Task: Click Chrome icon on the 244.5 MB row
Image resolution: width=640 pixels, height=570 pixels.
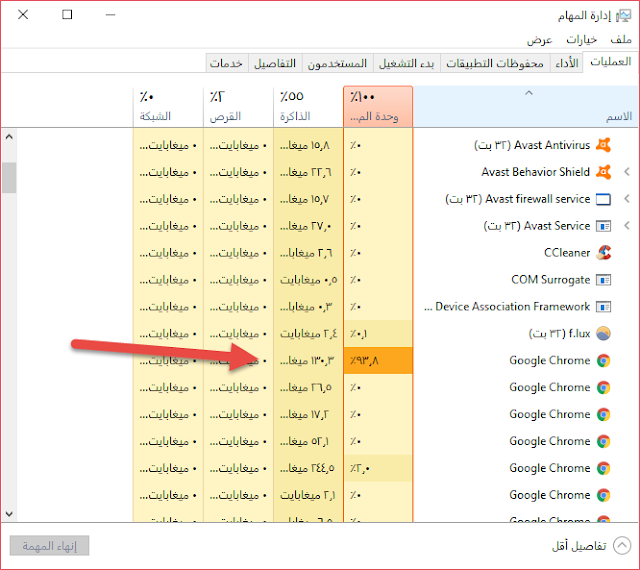Action: coord(603,468)
